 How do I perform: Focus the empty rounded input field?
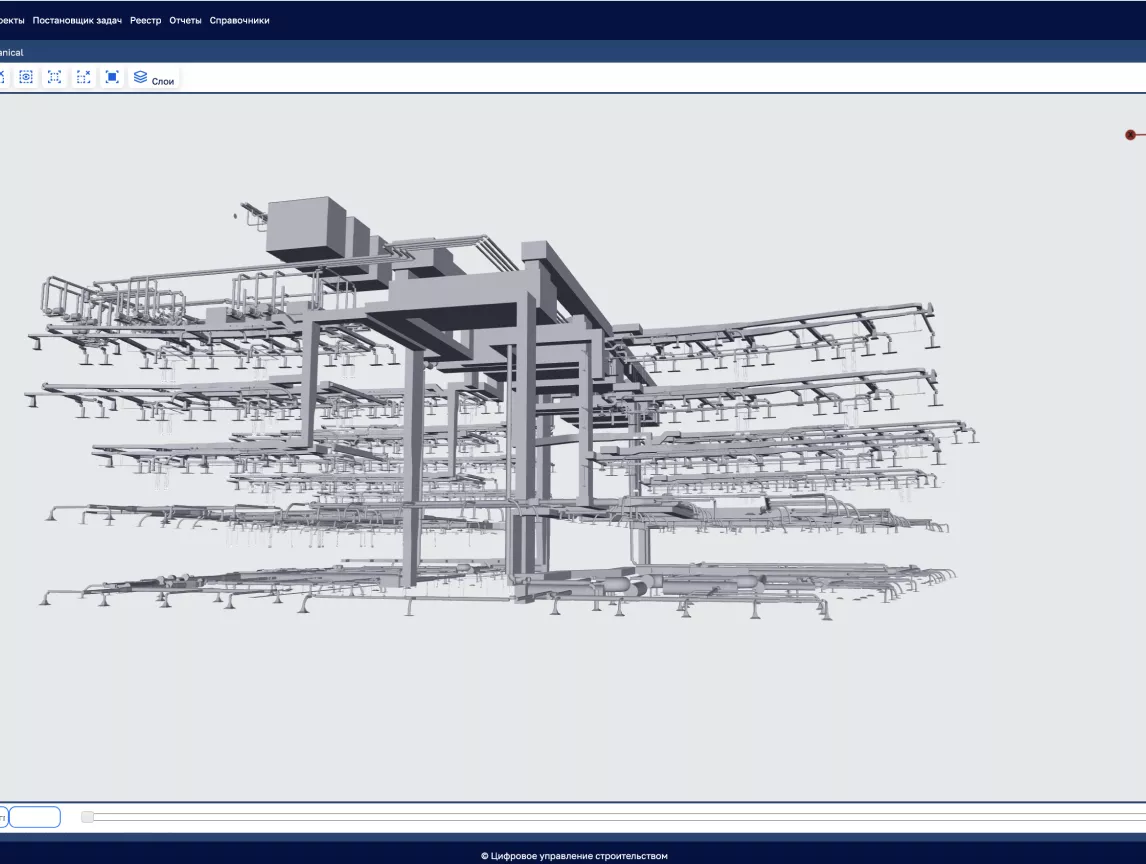click(x=35, y=817)
